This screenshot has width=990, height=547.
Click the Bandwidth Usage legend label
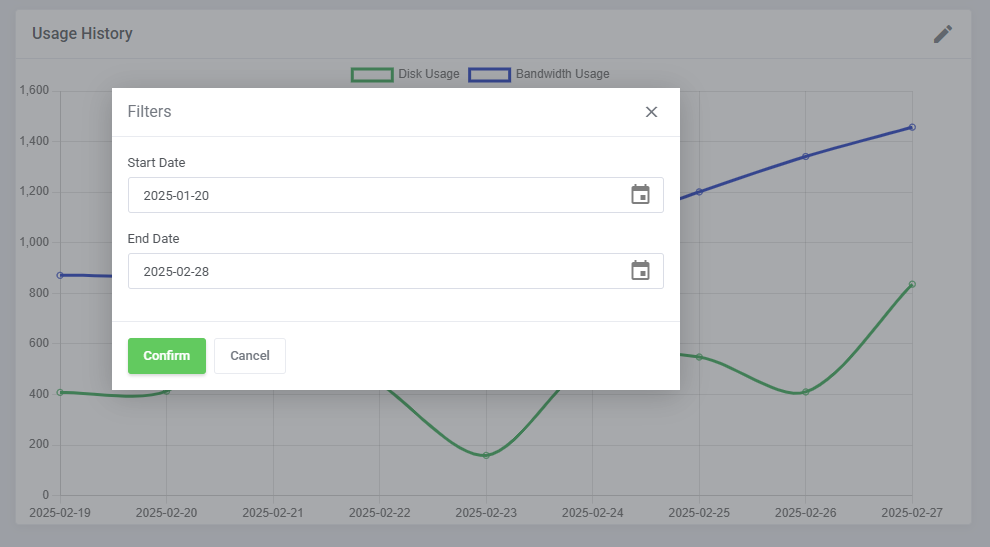click(x=563, y=74)
